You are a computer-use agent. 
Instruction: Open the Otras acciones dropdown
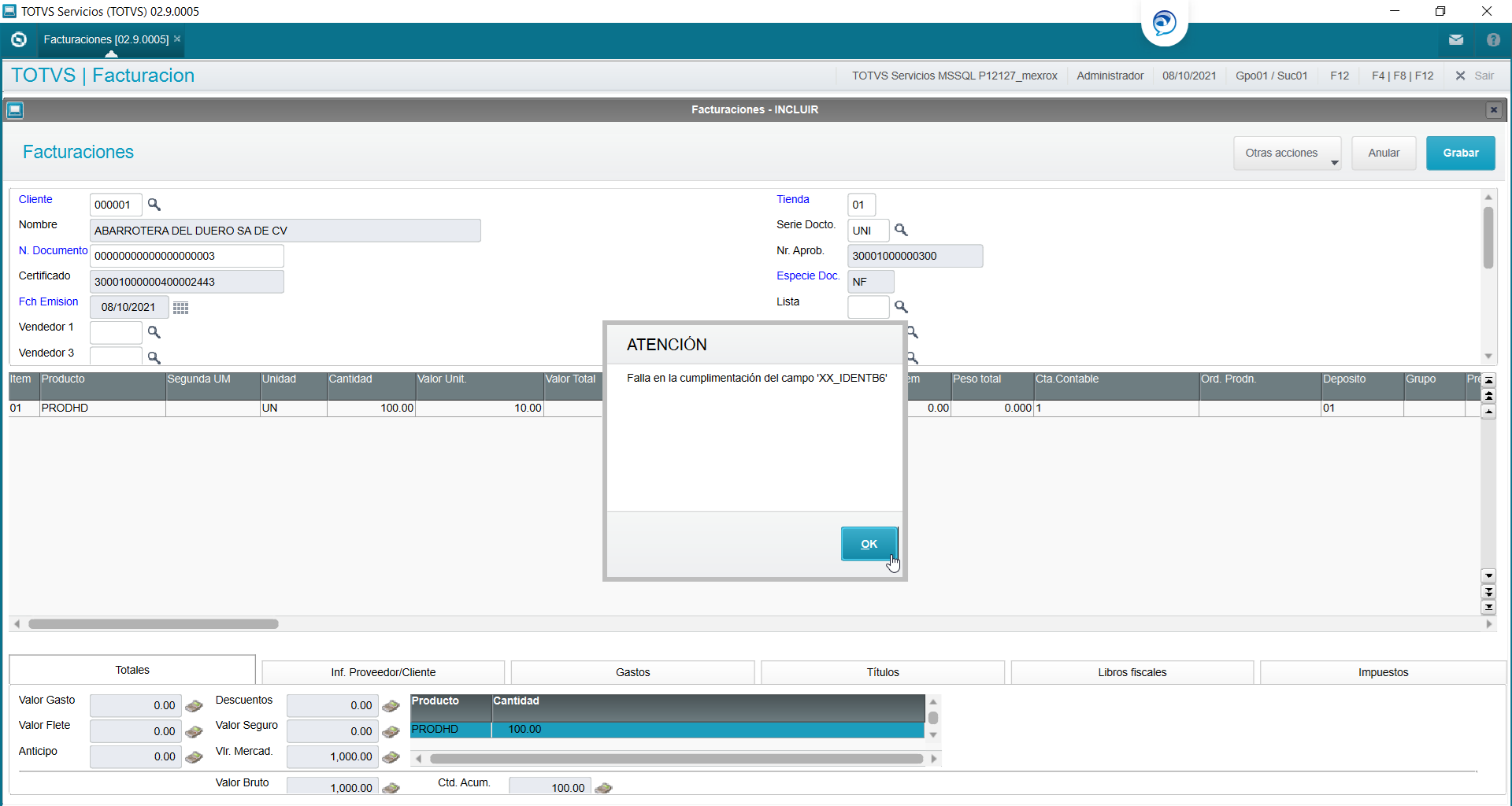(1287, 153)
